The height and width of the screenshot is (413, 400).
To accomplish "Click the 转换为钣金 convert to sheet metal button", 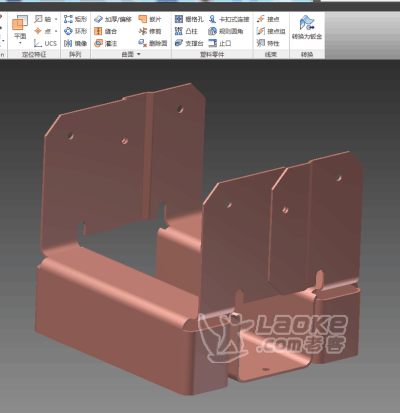I will (x=307, y=27).
